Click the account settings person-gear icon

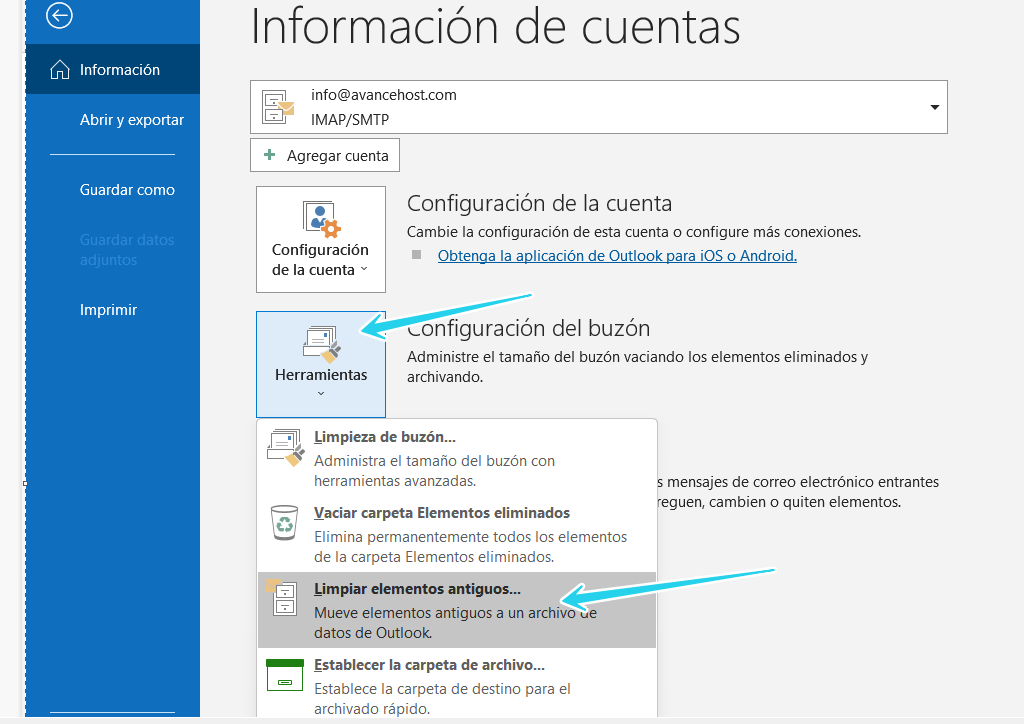click(x=321, y=218)
